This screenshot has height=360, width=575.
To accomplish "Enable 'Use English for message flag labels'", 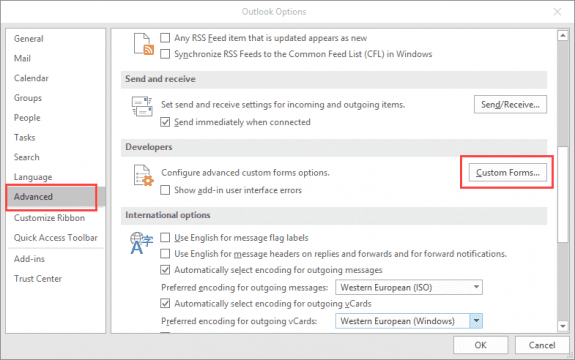I will pos(165,238).
